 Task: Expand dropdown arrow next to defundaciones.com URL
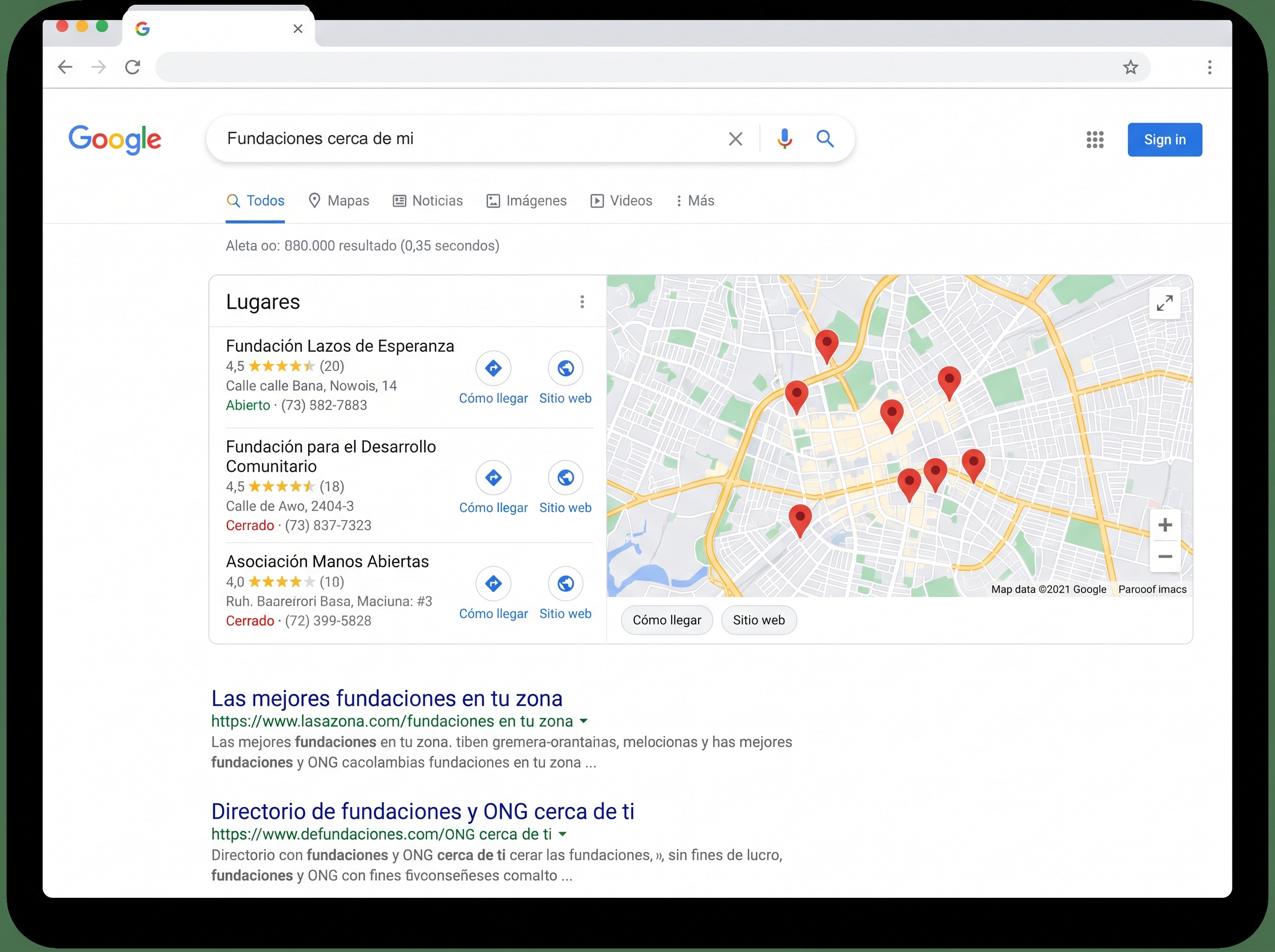tap(563, 835)
